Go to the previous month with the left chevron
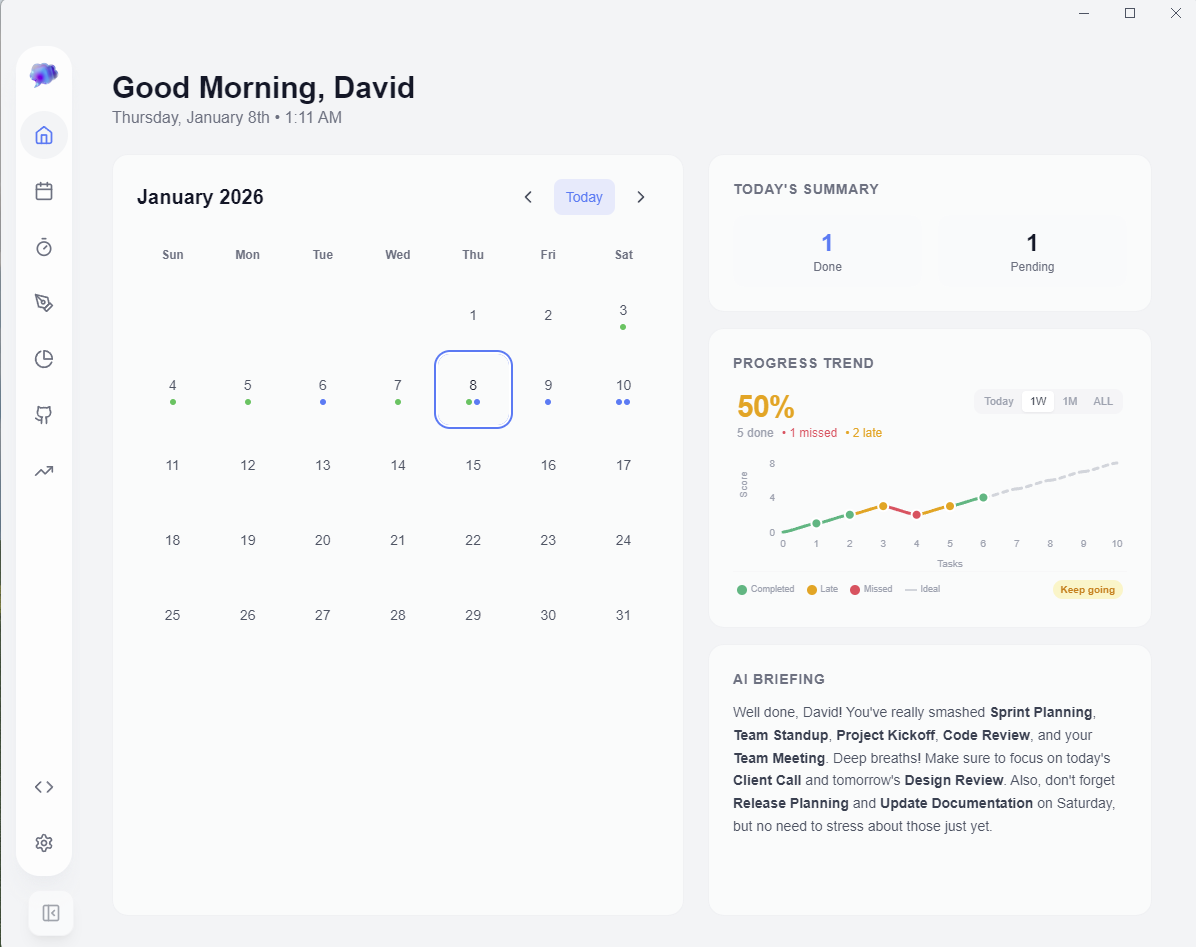Viewport: 1196px width, 947px height. coord(528,197)
